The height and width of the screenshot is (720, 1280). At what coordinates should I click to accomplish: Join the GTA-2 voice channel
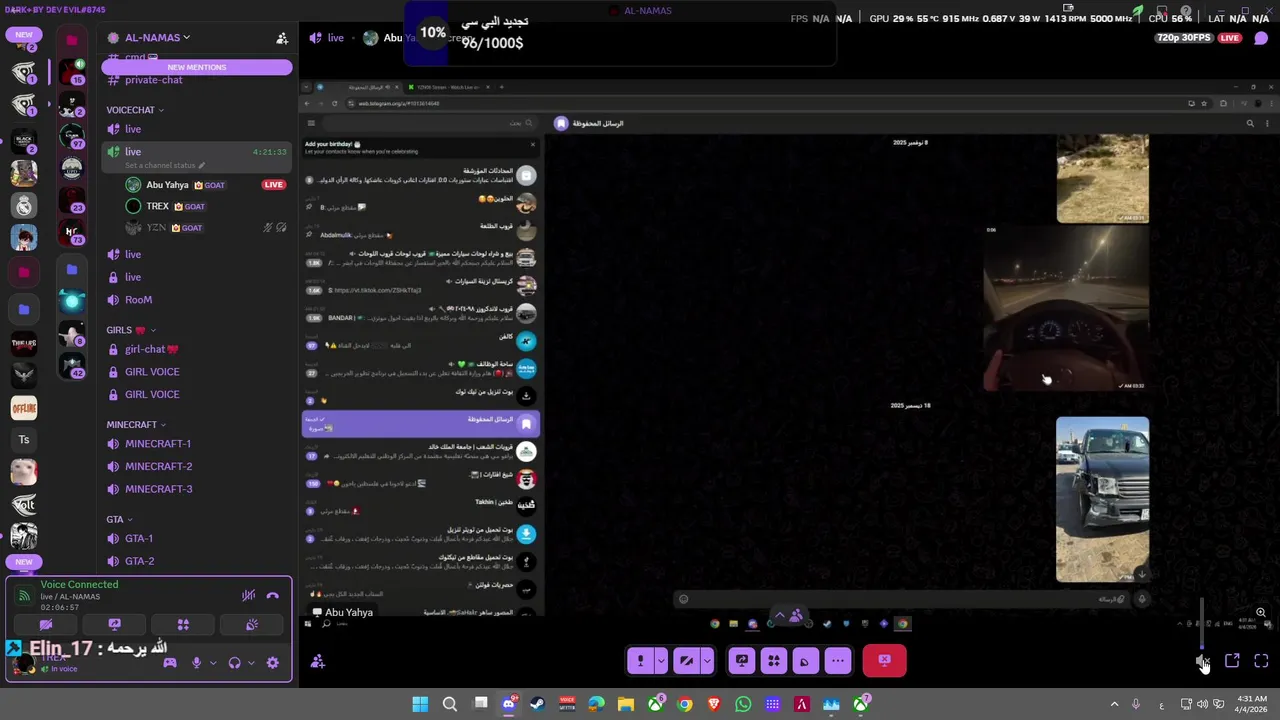(139, 561)
